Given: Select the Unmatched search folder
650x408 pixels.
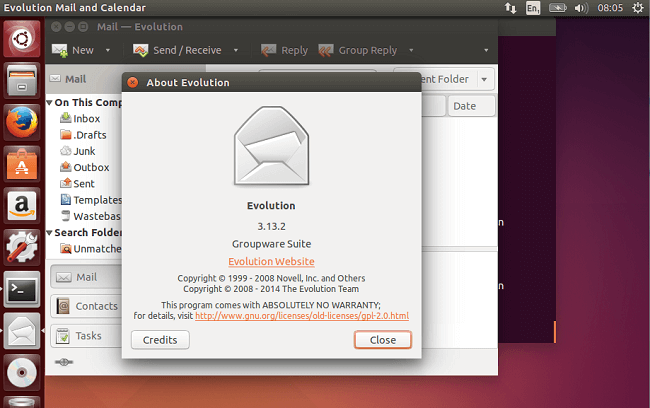Looking at the screenshot, I should point(91,249).
